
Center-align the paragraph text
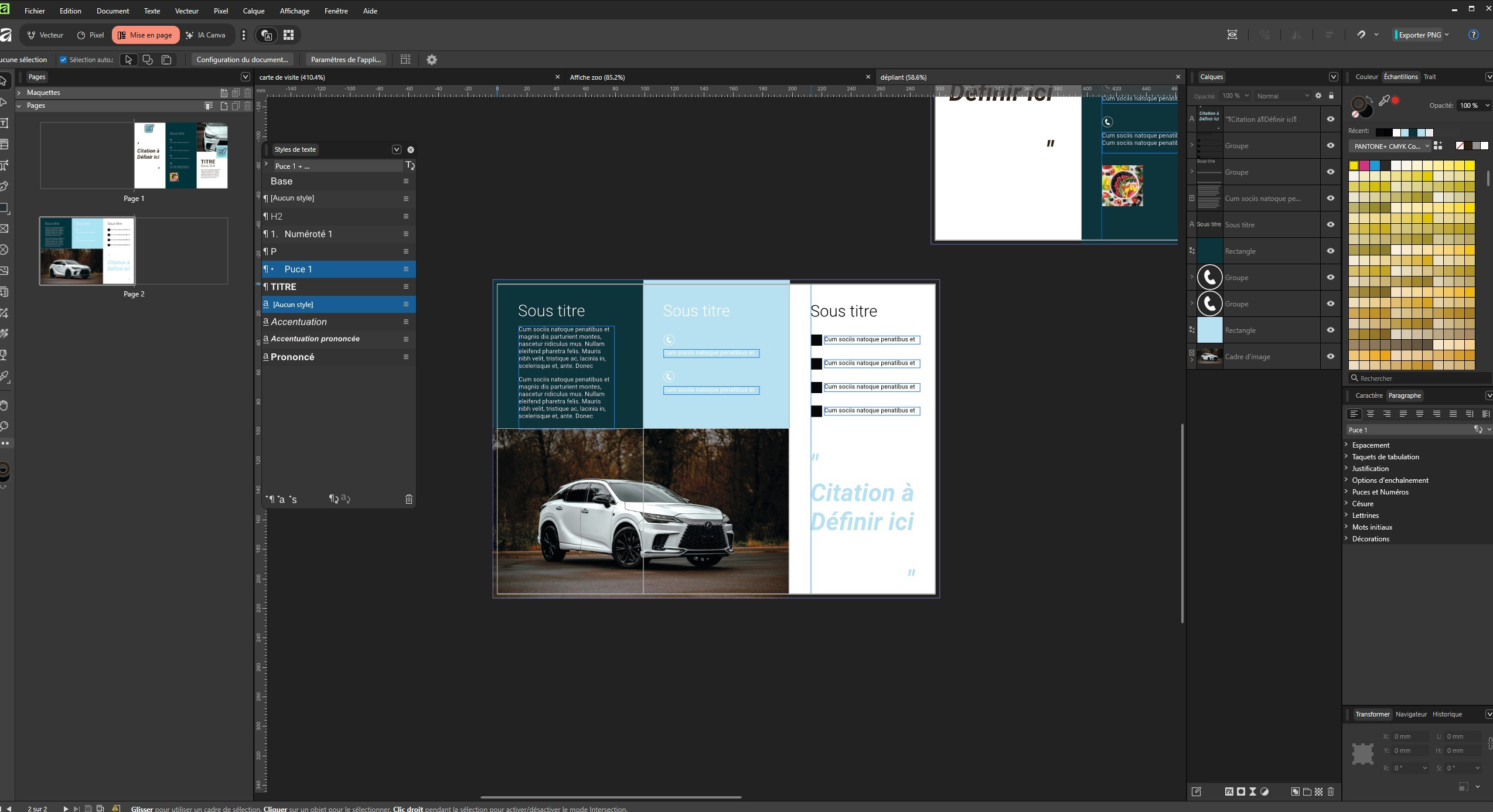[x=1370, y=414]
